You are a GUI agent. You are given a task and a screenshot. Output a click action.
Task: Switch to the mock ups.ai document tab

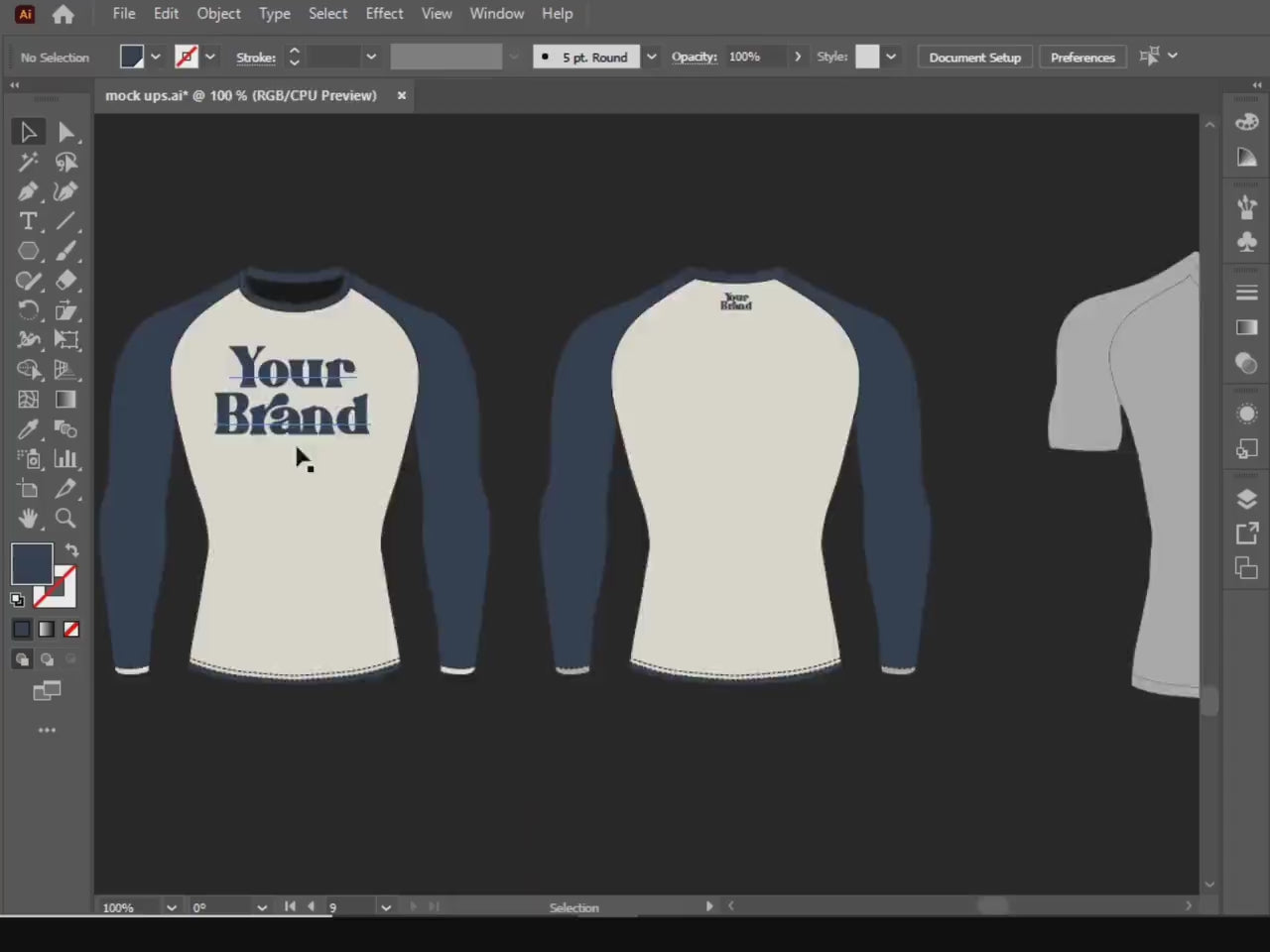[x=241, y=95]
